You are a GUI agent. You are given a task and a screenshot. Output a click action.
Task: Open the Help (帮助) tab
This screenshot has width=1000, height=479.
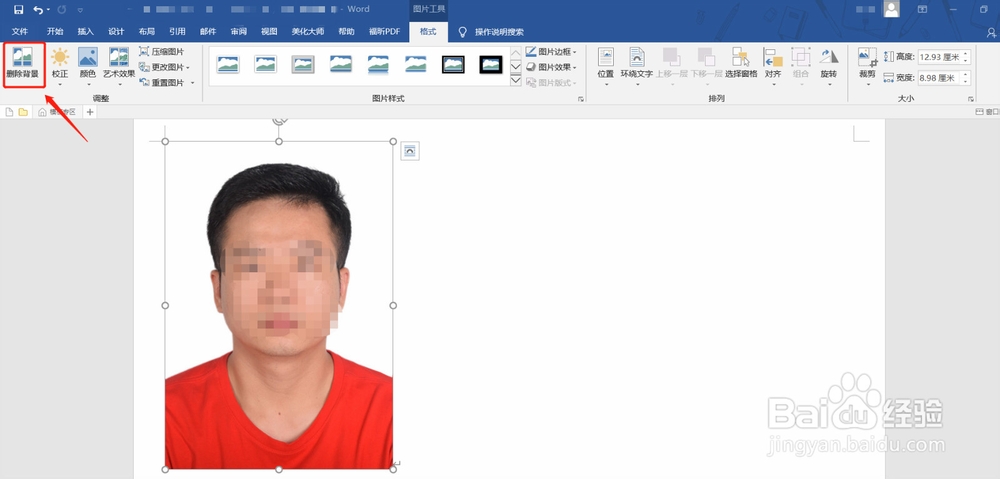click(x=346, y=31)
